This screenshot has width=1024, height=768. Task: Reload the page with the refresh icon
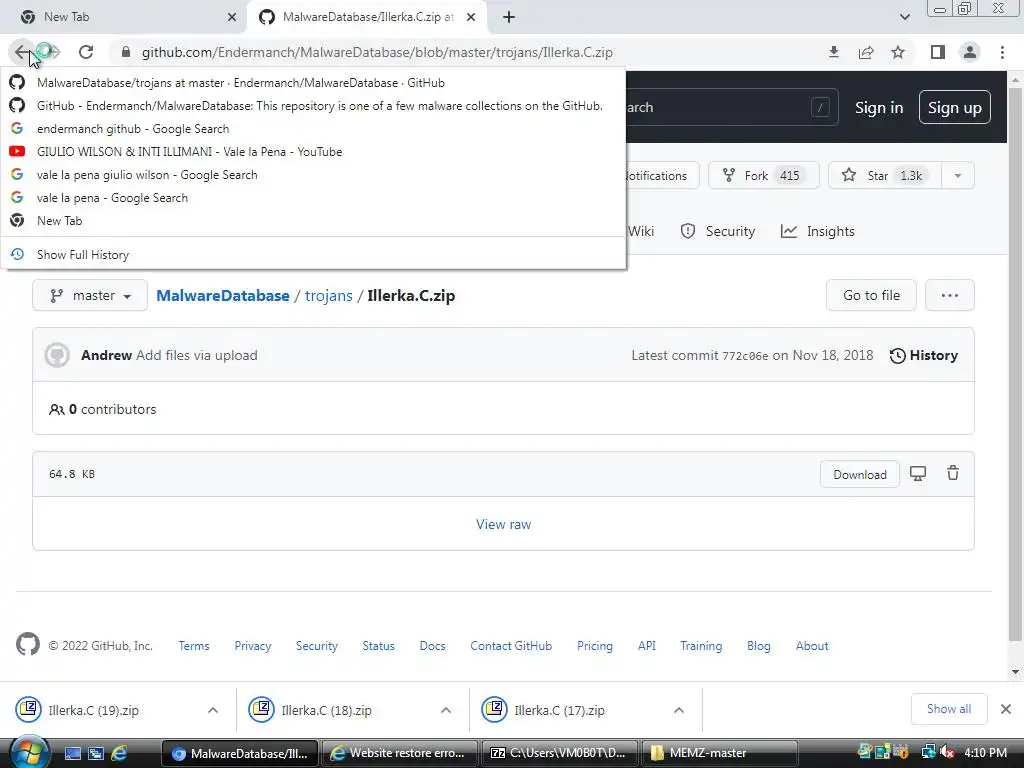pos(86,52)
